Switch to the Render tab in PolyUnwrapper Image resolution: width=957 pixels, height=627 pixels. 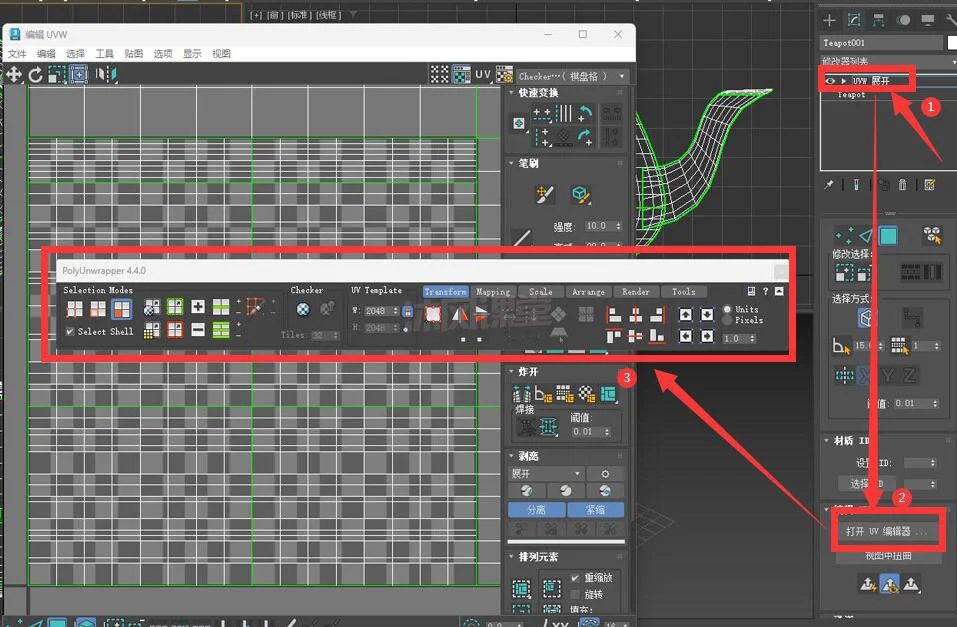[636, 292]
